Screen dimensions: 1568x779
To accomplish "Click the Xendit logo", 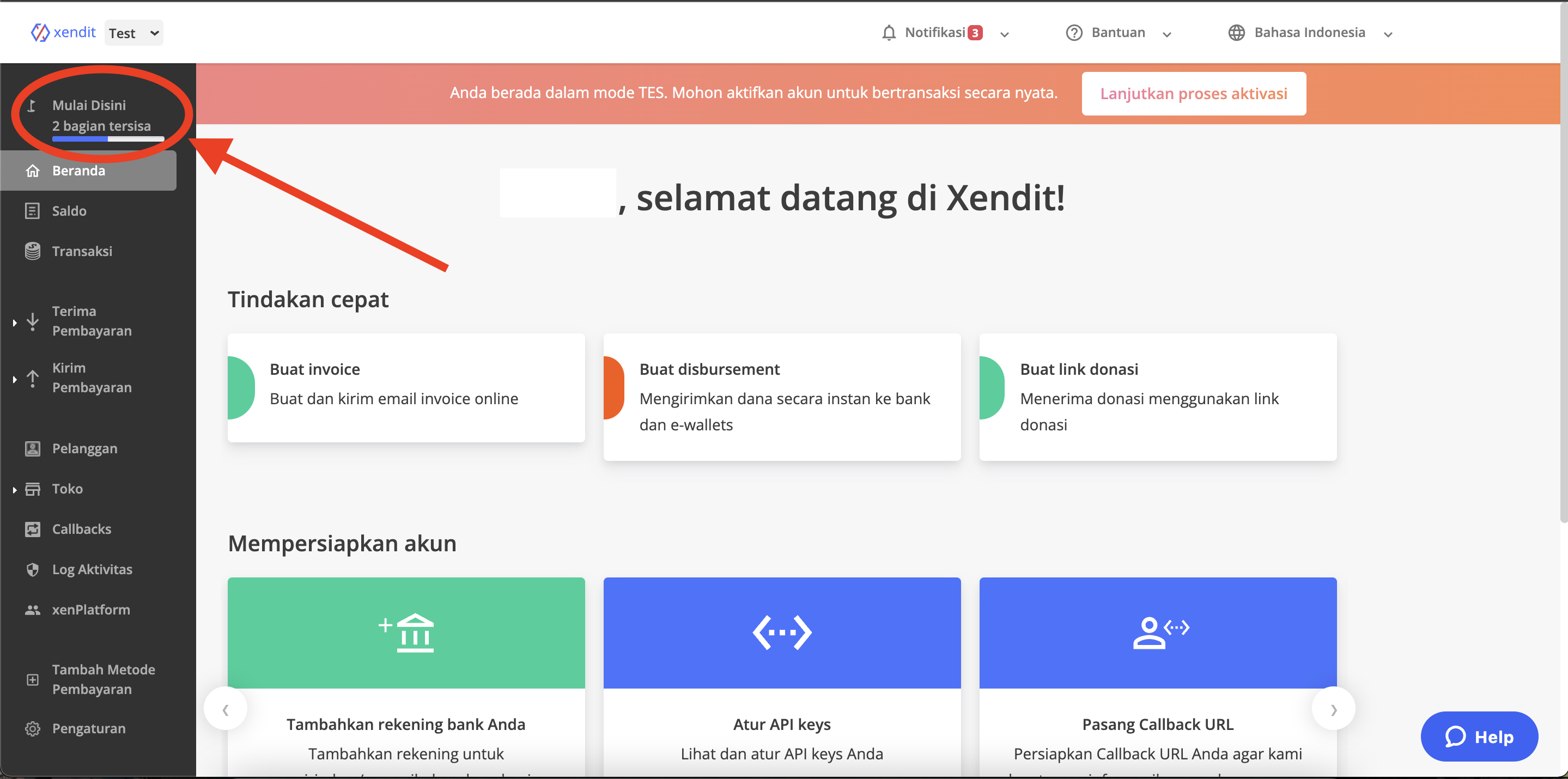I will pos(63,32).
